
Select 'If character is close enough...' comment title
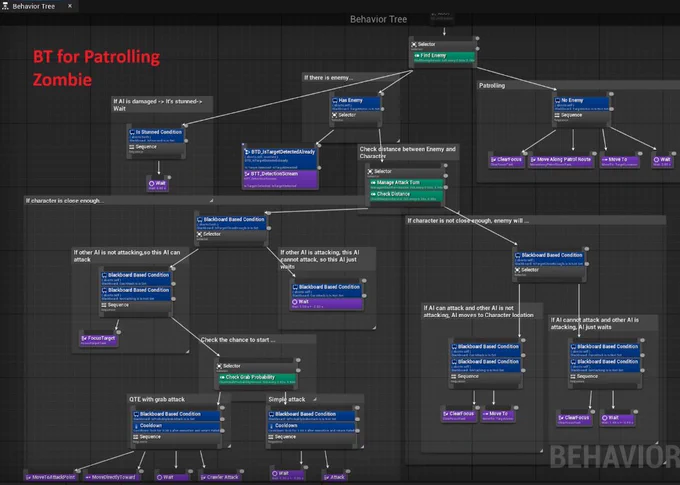[65, 200]
